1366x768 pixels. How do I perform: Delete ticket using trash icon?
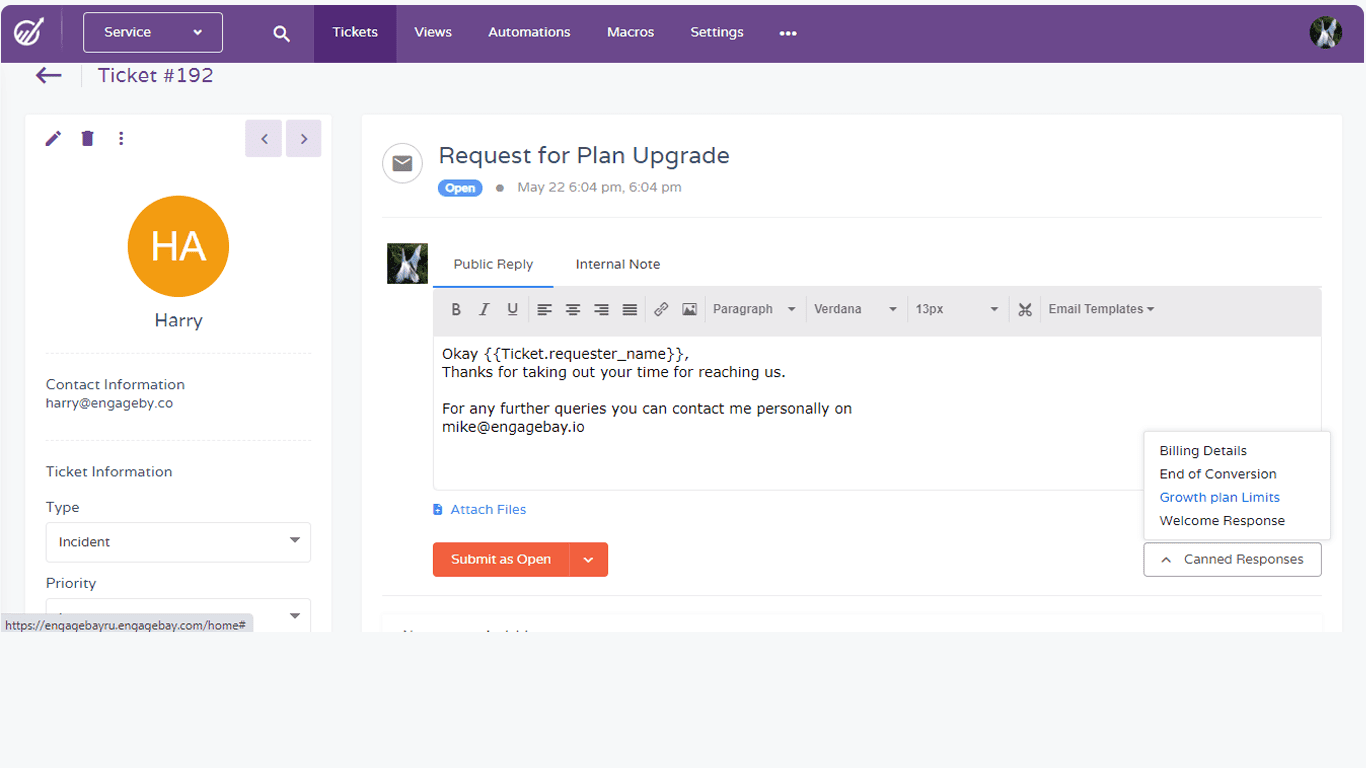click(x=87, y=139)
